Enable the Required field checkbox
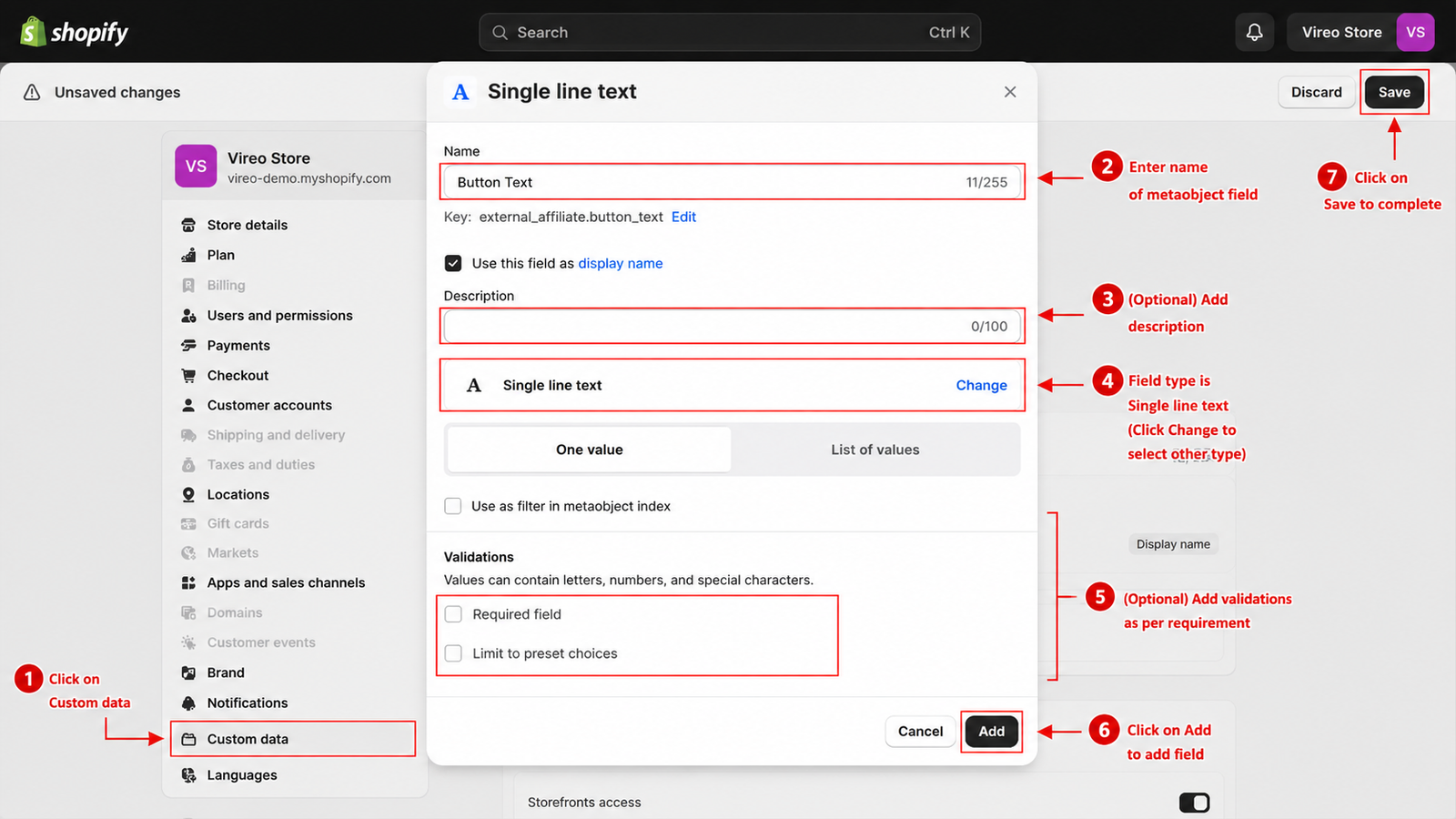The width and height of the screenshot is (1456, 819). click(453, 614)
